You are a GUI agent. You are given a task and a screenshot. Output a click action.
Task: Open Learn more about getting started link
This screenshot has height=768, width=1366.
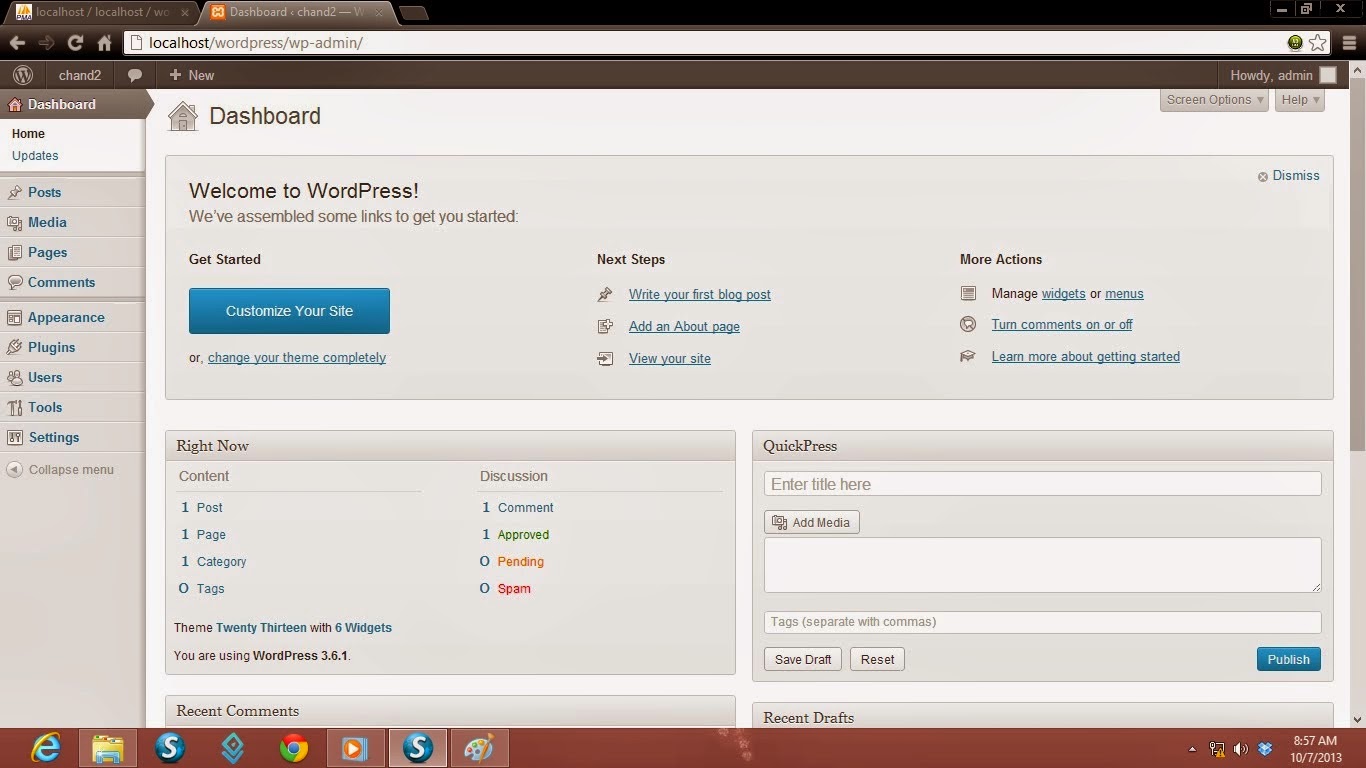1086,356
